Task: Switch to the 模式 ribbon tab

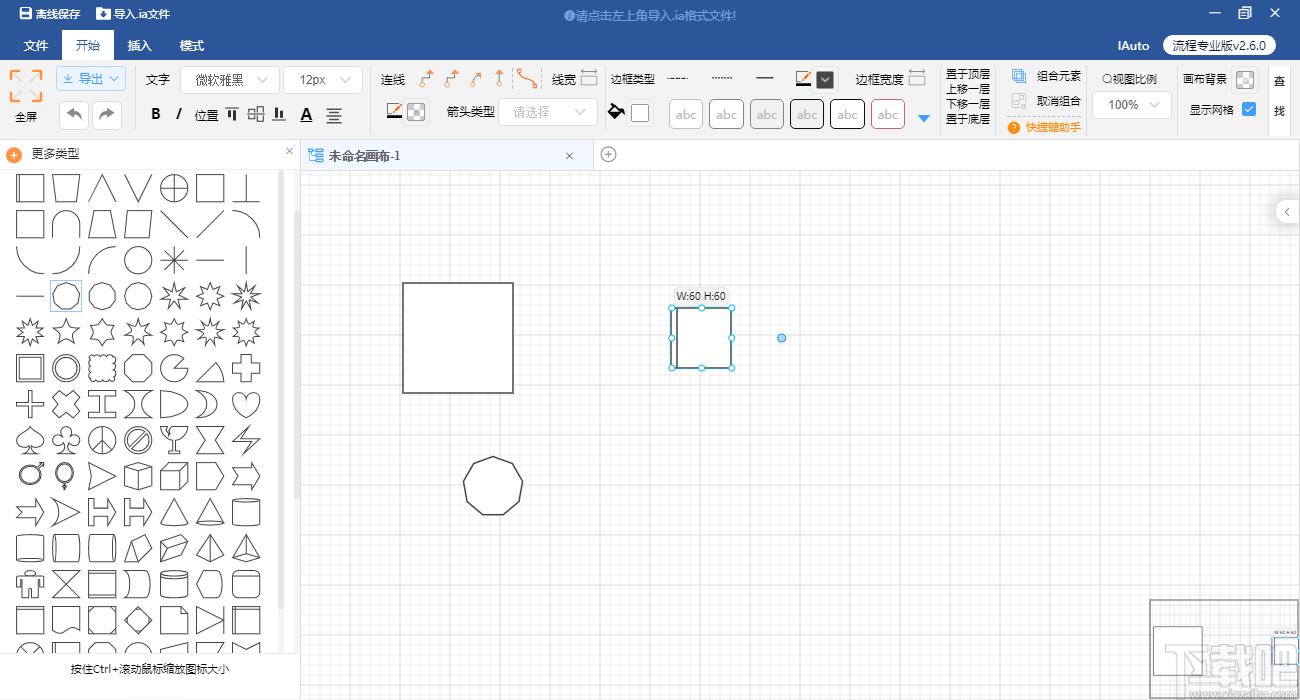Action: pos(192,46)
